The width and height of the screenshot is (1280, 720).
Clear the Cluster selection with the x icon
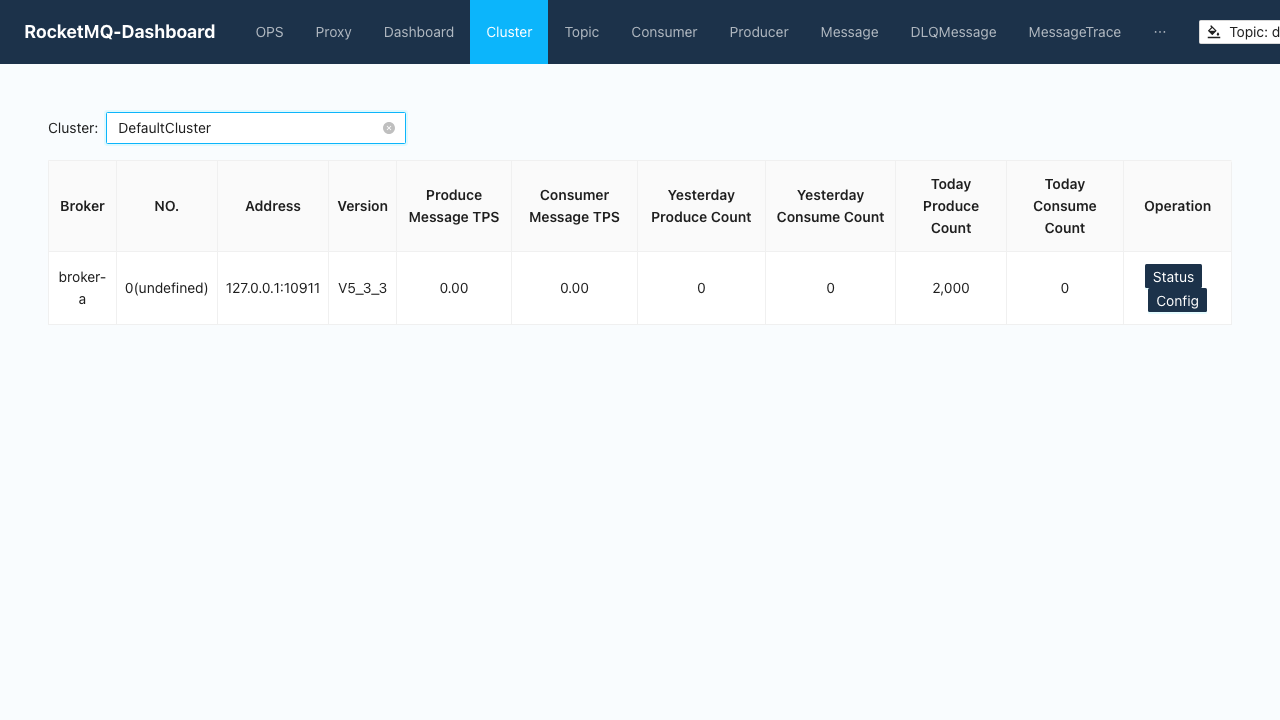pyautogui.click(x=389, y=128)
